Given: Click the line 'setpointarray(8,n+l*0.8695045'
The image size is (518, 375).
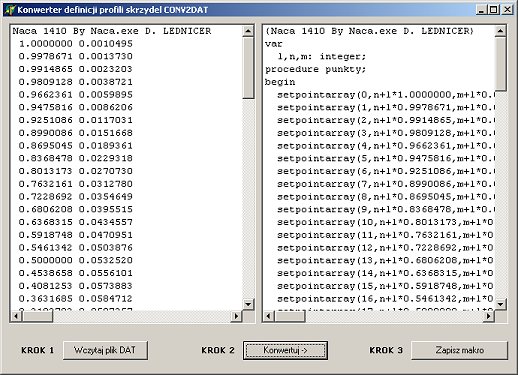Looking at the screenshot, I should point(385,197).
